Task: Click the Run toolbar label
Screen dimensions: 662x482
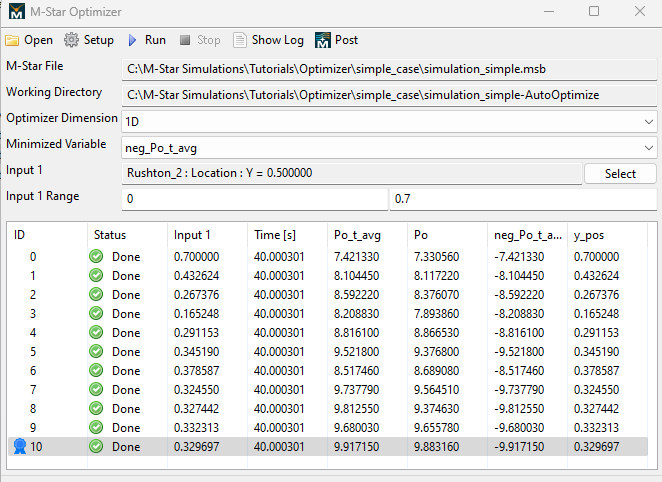Action: (155, 40)
